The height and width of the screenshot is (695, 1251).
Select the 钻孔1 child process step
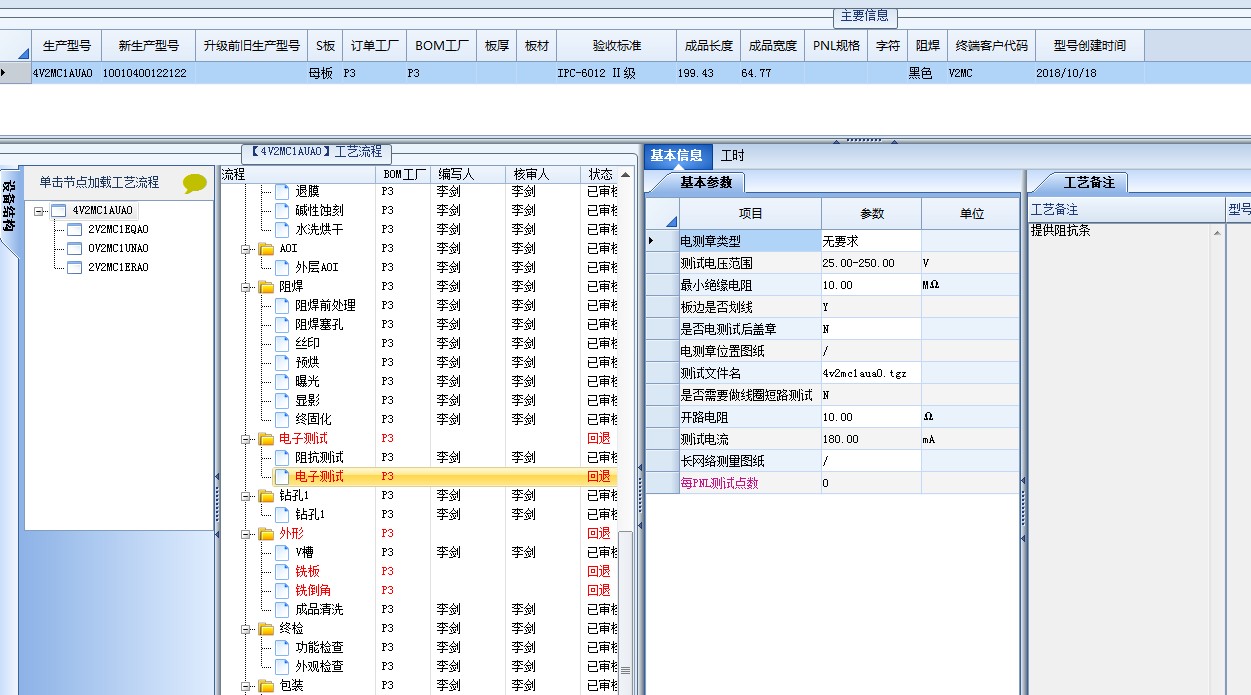310,514
